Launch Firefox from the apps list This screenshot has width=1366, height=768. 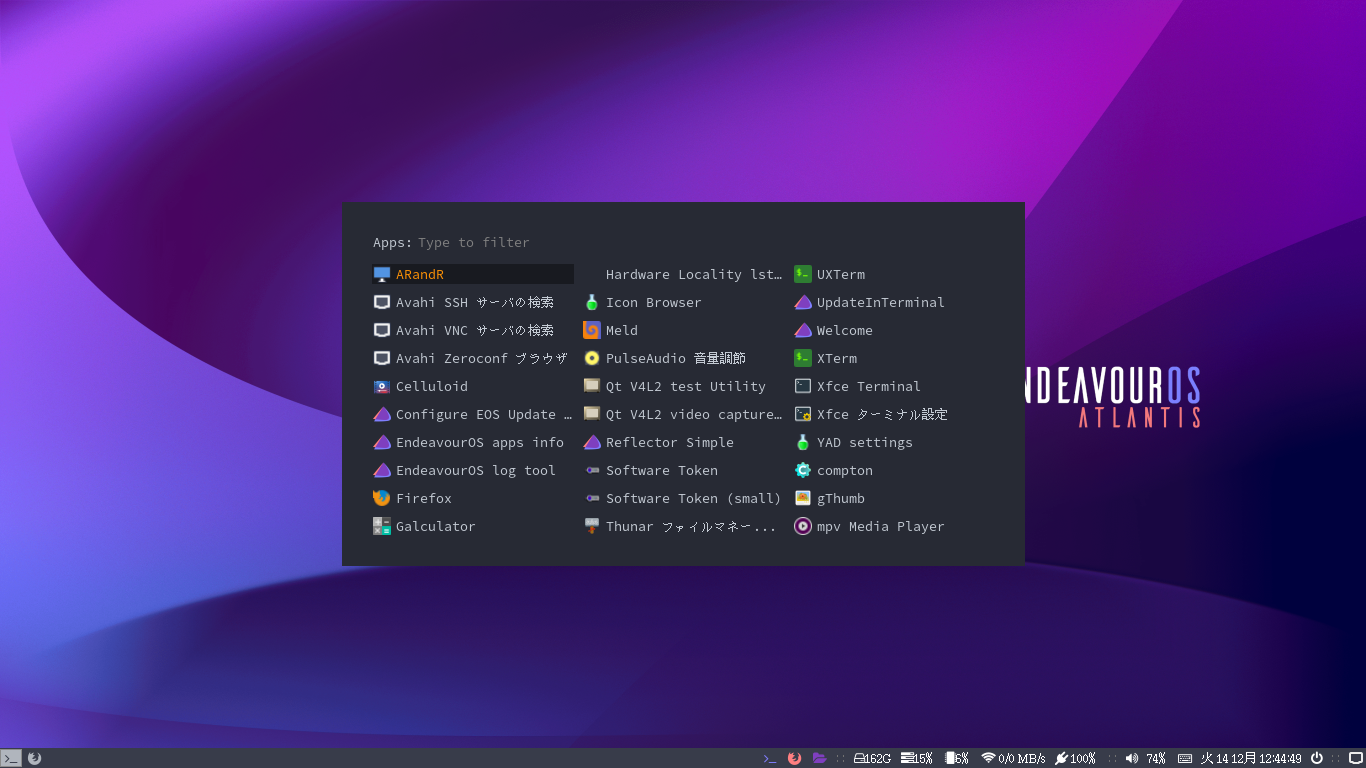[473, 498]
